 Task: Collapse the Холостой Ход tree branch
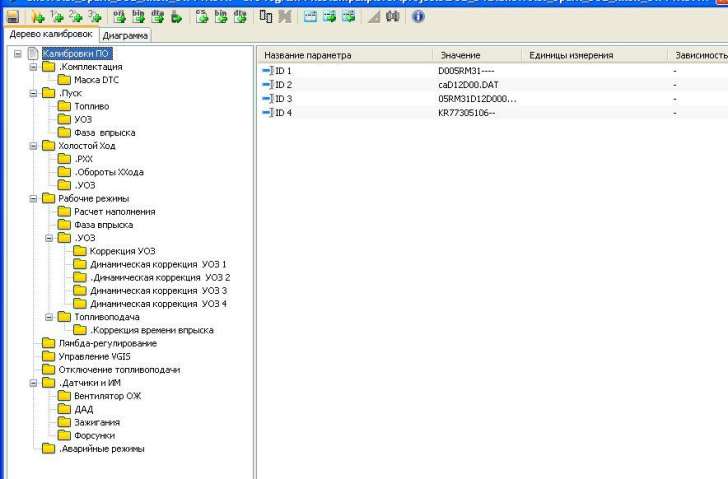[x=35, y=145]
